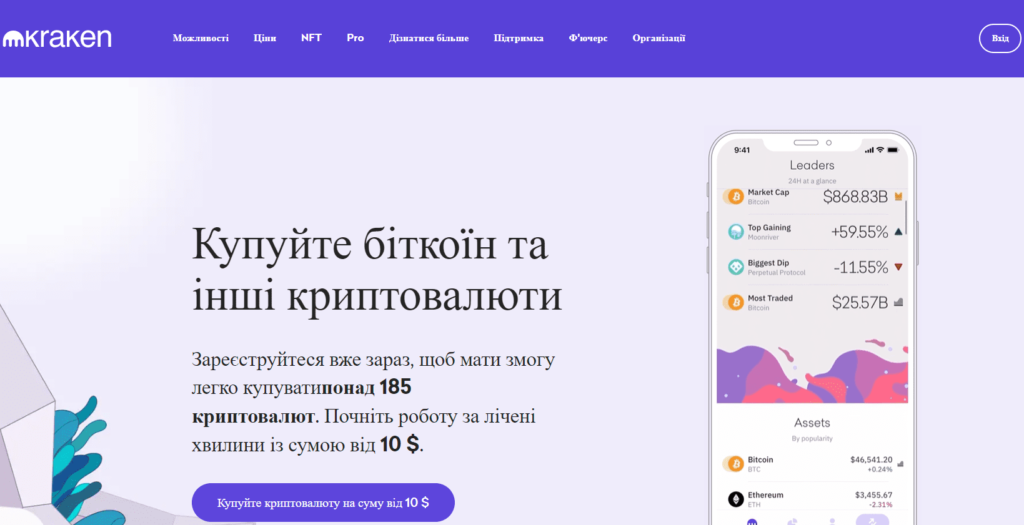Image resolution: width=1024 pixels, height=525 pixels.
Task: Click the -11.55% biggest dip value
Action: pos(861,267)
